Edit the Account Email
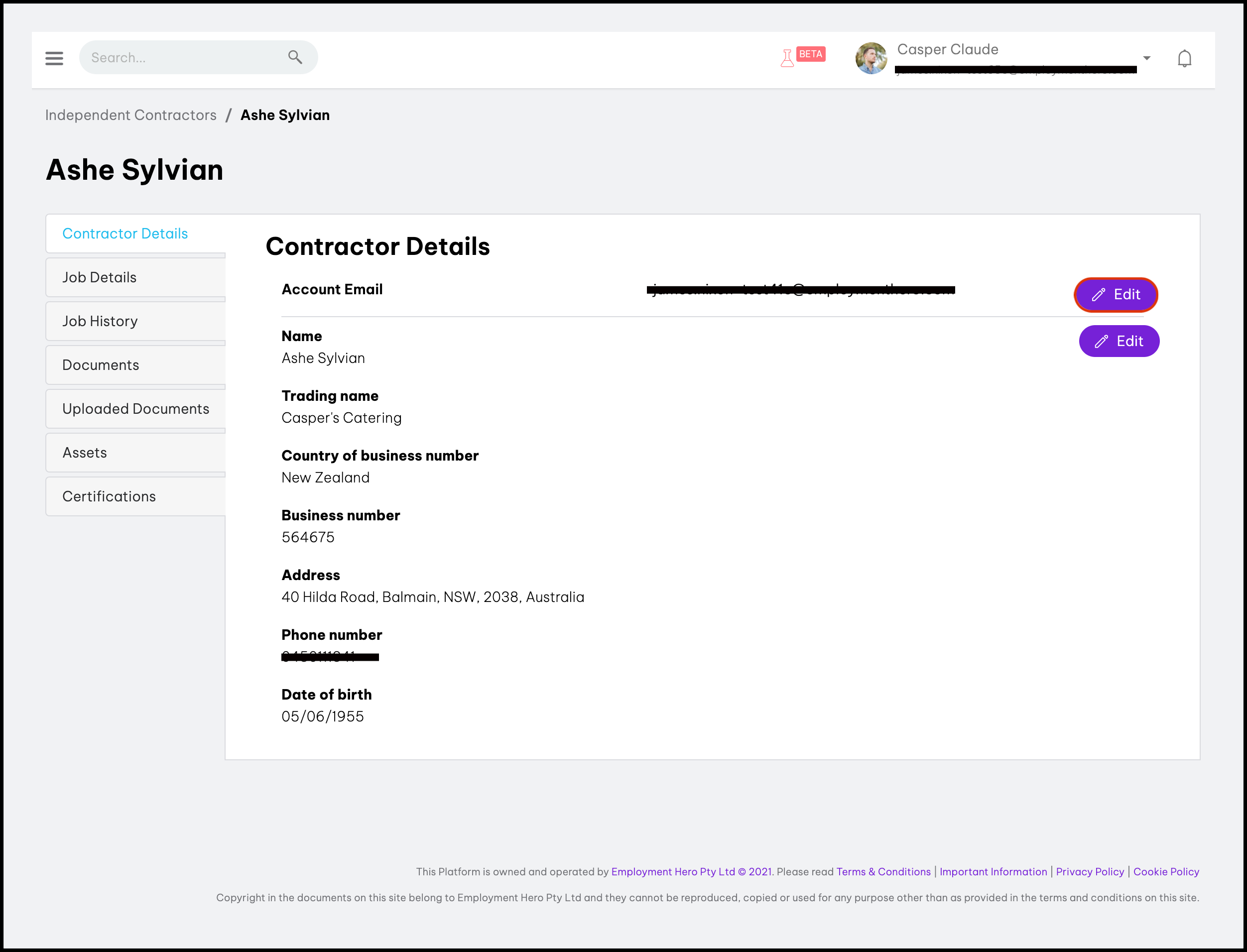Viewport: 1247px width, 952px height. (x=1115, y=295)
